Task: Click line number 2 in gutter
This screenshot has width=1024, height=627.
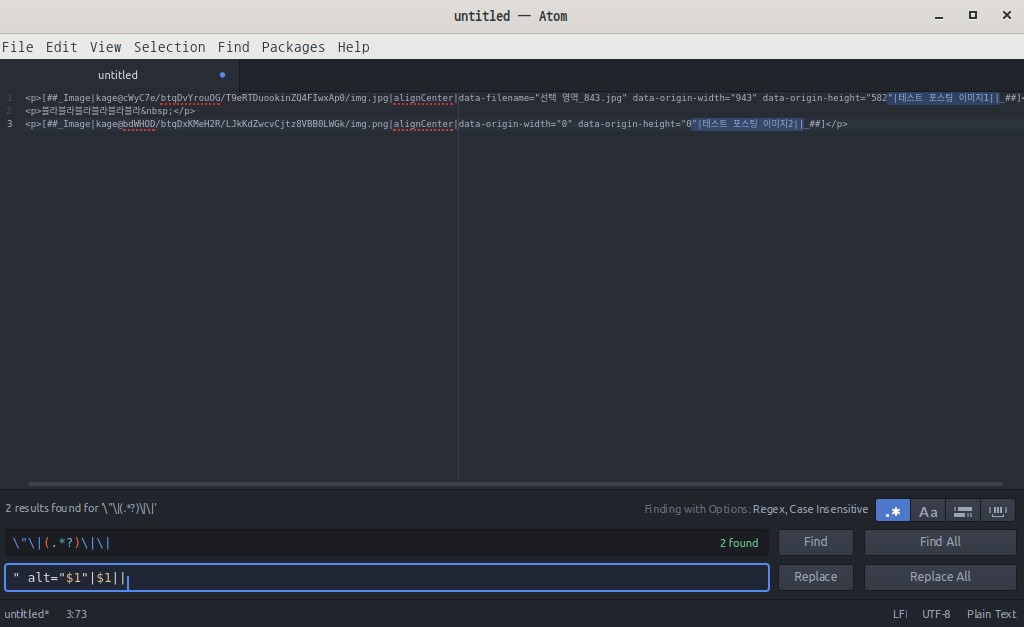Action: click(10, 111)
